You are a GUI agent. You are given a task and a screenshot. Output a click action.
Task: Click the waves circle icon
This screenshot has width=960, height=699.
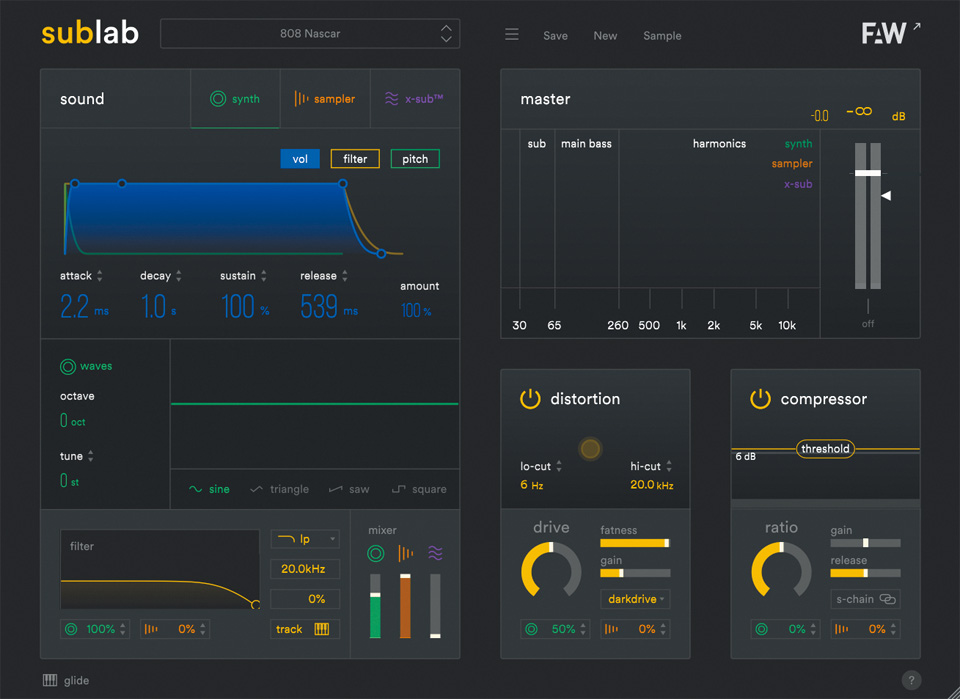67,367
